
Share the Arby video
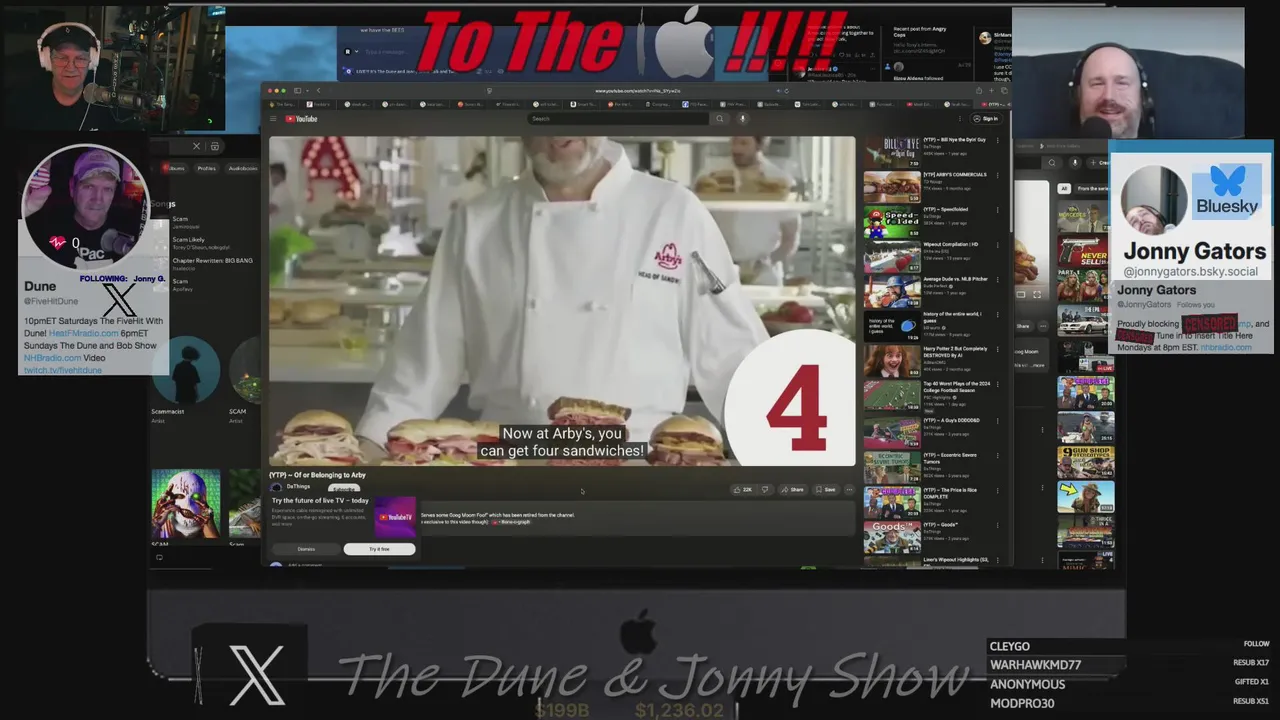[793, 490]
